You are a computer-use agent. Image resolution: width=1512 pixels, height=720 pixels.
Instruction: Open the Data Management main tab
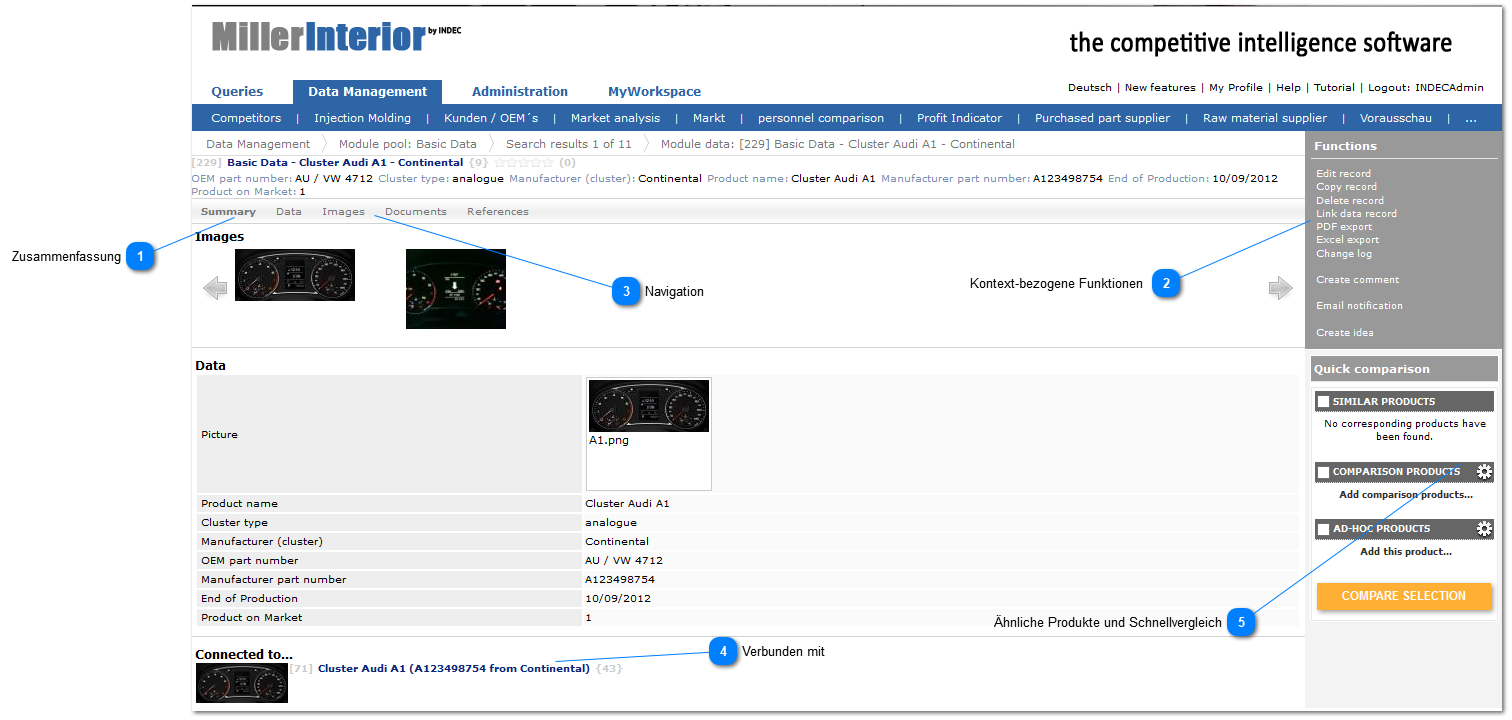coord(367,91)
